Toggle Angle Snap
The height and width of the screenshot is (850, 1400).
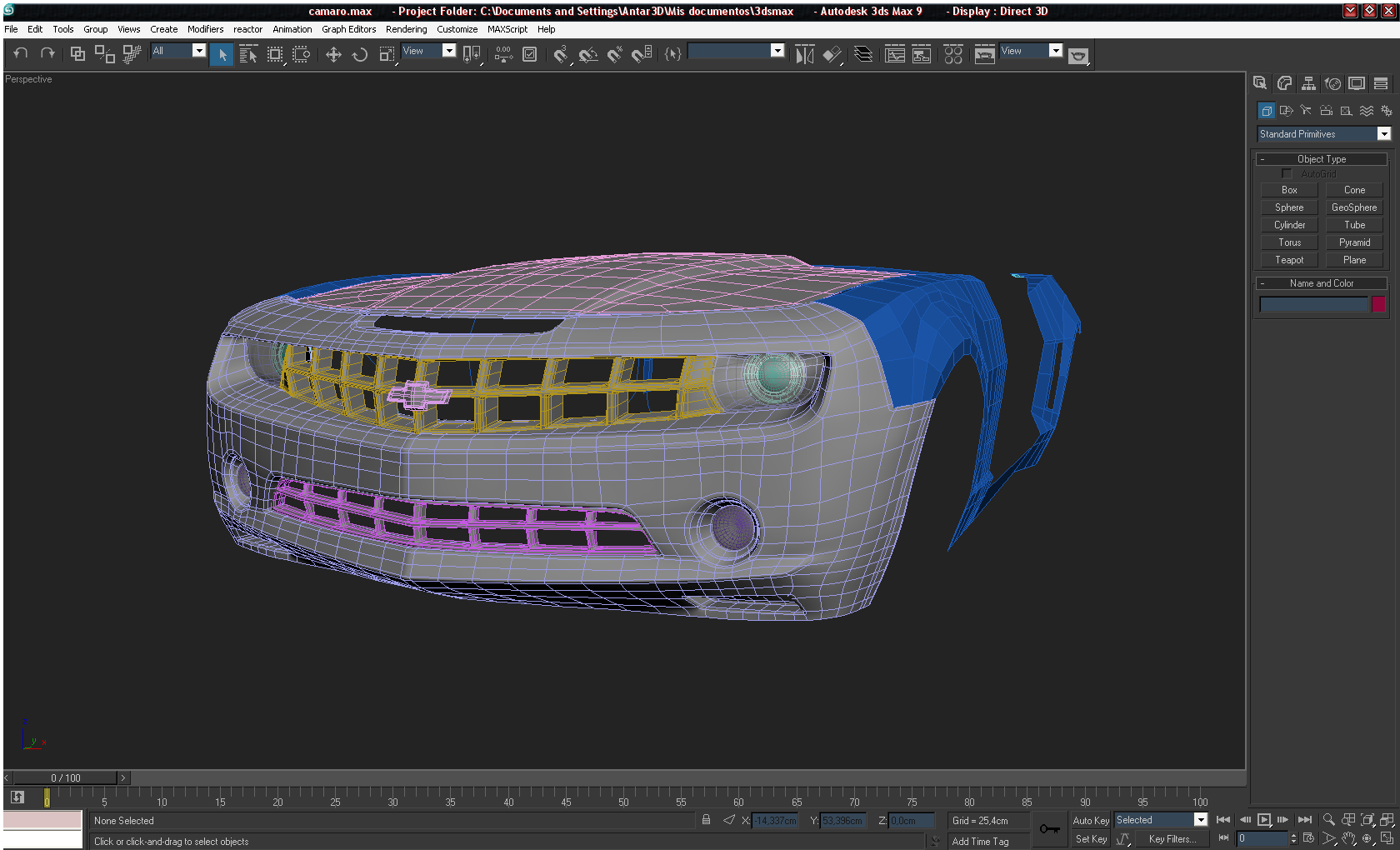coord(588,54)
